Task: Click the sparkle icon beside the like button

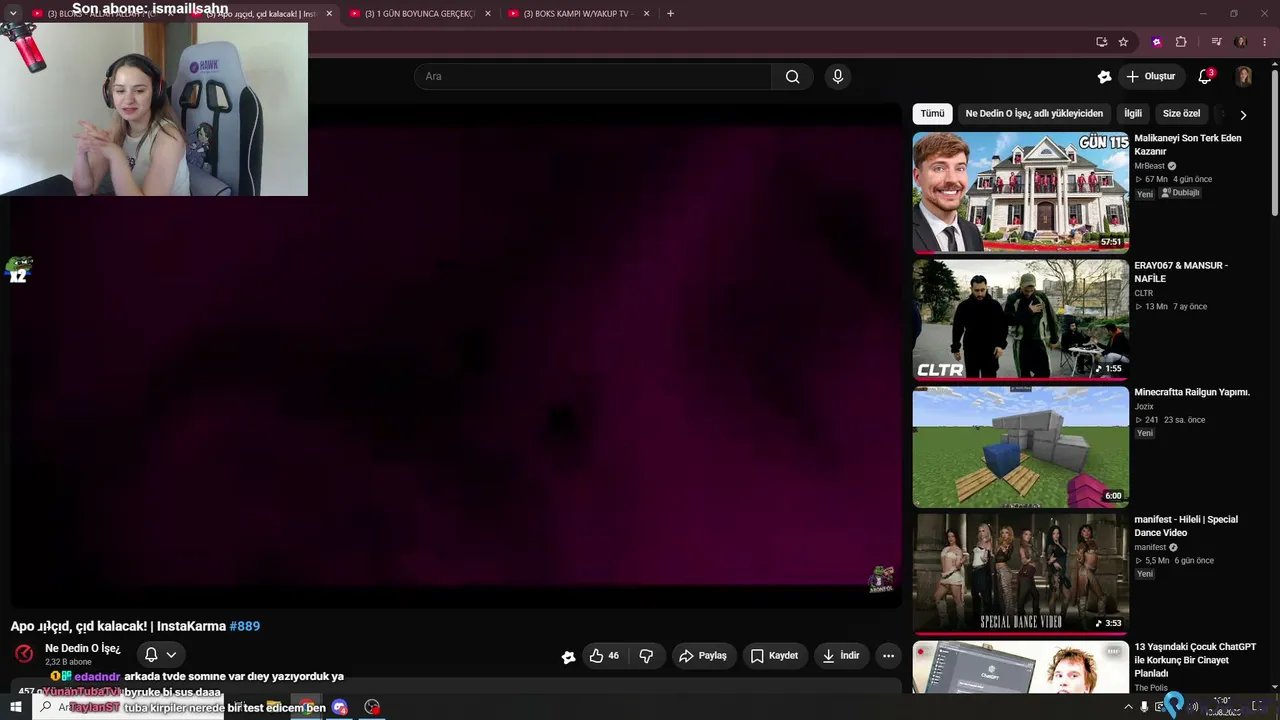Action: pyautogui.click(x=568, y=657)
